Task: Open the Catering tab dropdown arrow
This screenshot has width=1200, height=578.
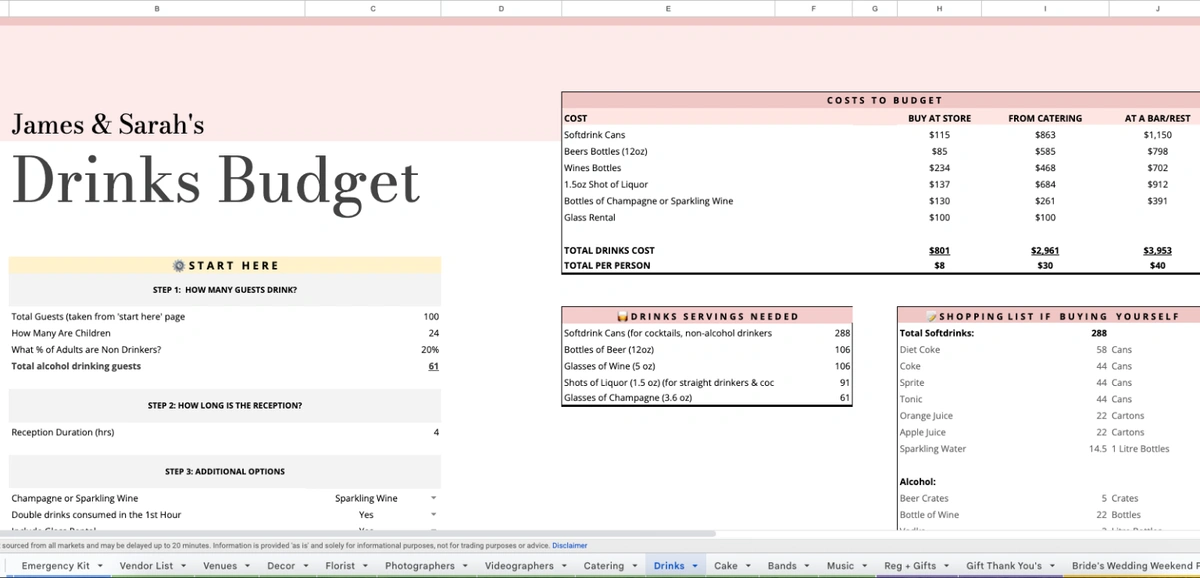Action: pos(635,564)
